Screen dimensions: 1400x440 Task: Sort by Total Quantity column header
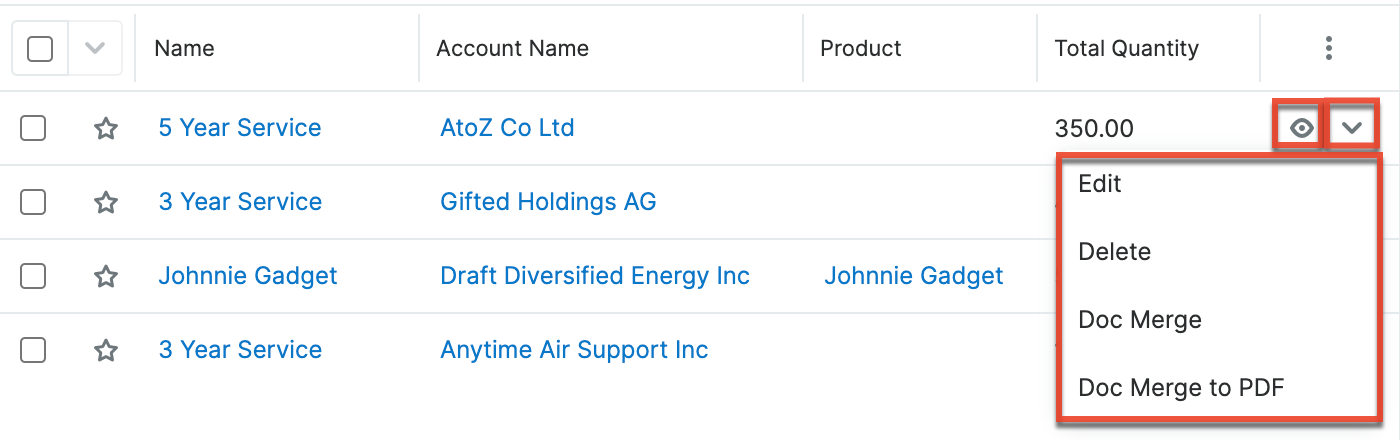[x=1126, y=48]
